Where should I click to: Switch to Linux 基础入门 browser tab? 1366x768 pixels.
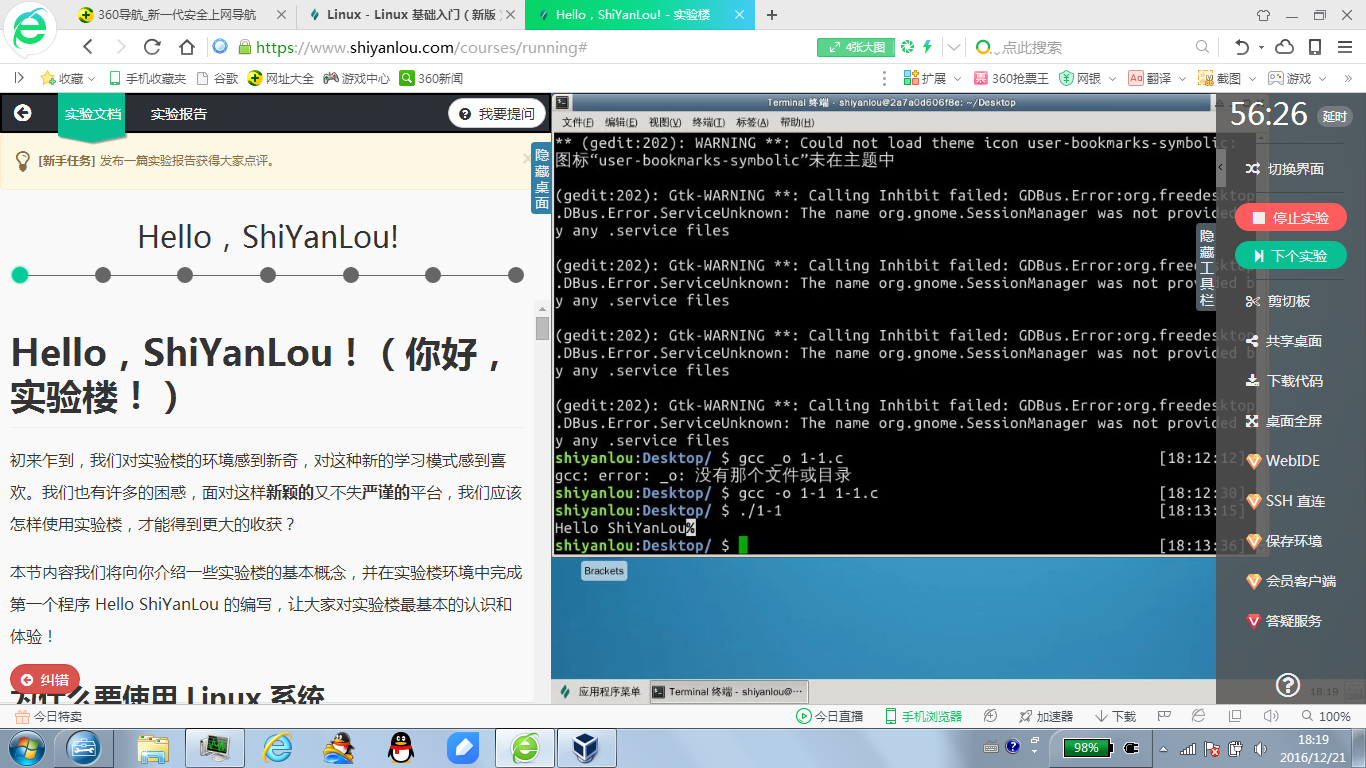[412, 15]
